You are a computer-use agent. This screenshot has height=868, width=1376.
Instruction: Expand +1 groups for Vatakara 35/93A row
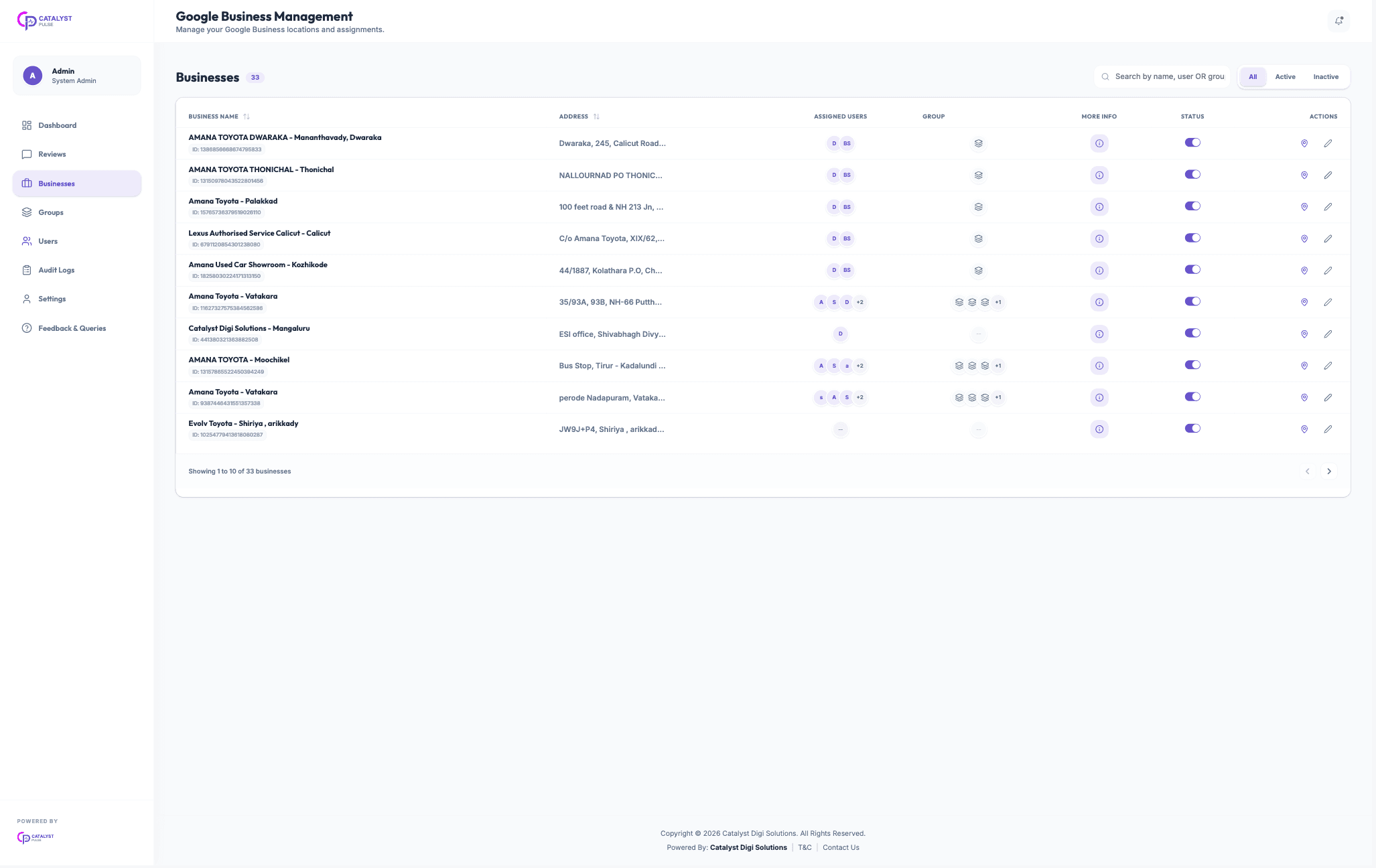click(998, 302)
